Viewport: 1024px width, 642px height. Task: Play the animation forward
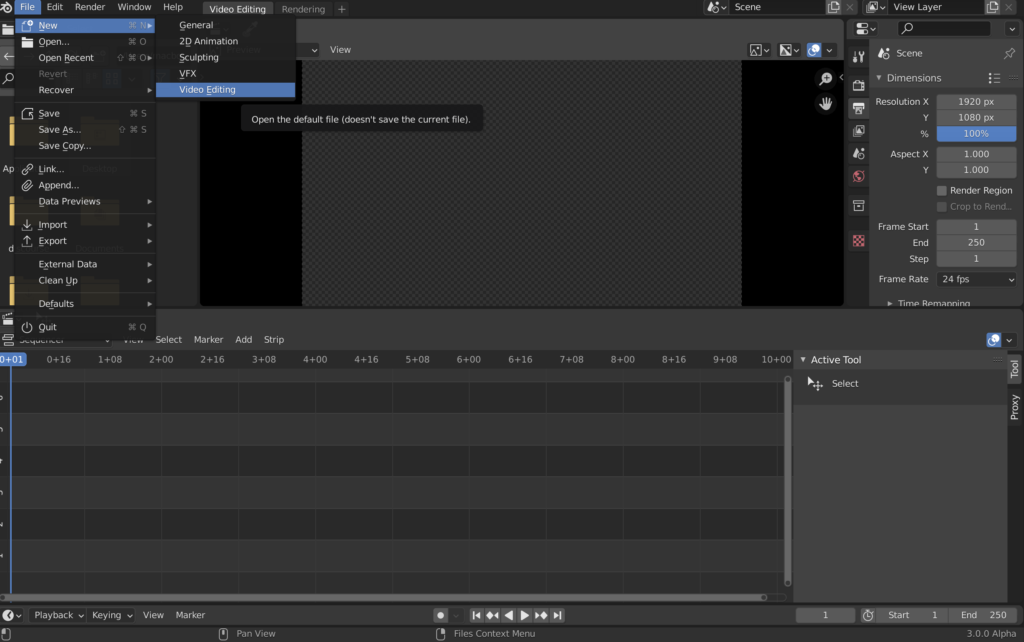(x=524, y=615)
